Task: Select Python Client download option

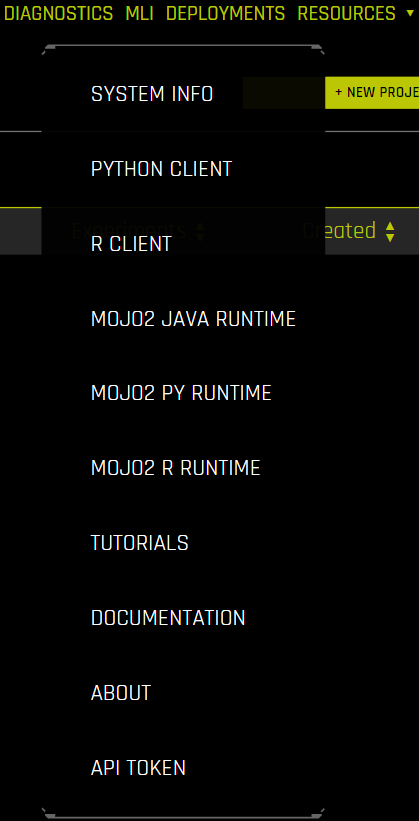Action: (x=161, y=169)
